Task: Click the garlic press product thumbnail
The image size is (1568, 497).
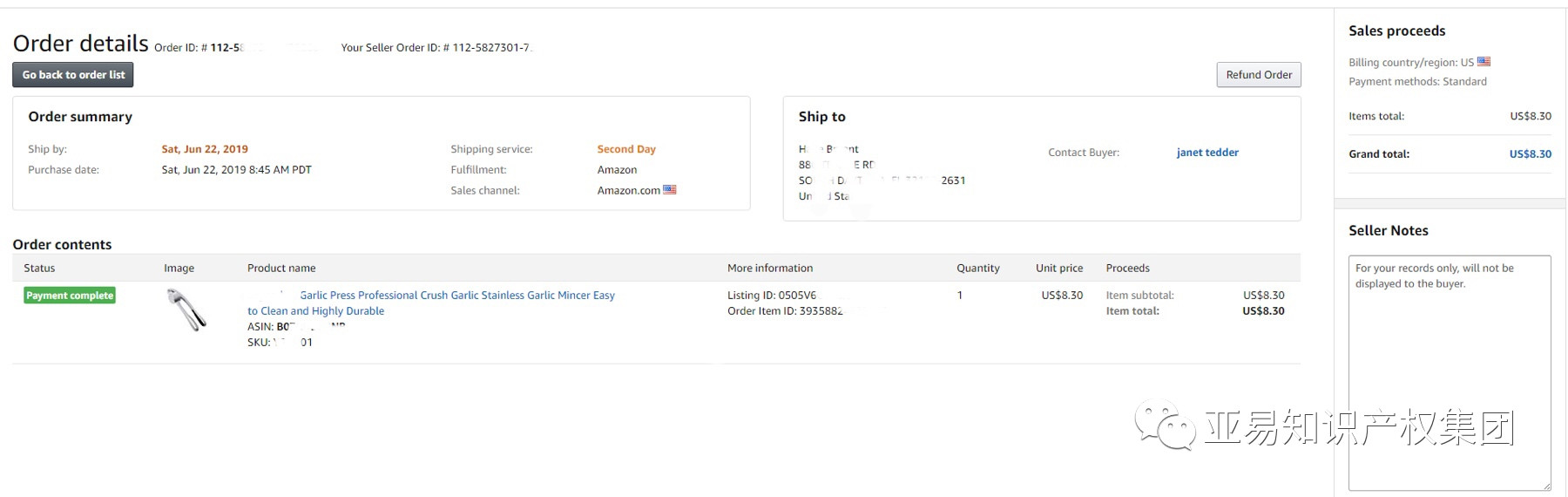Action: pos(186,310)
